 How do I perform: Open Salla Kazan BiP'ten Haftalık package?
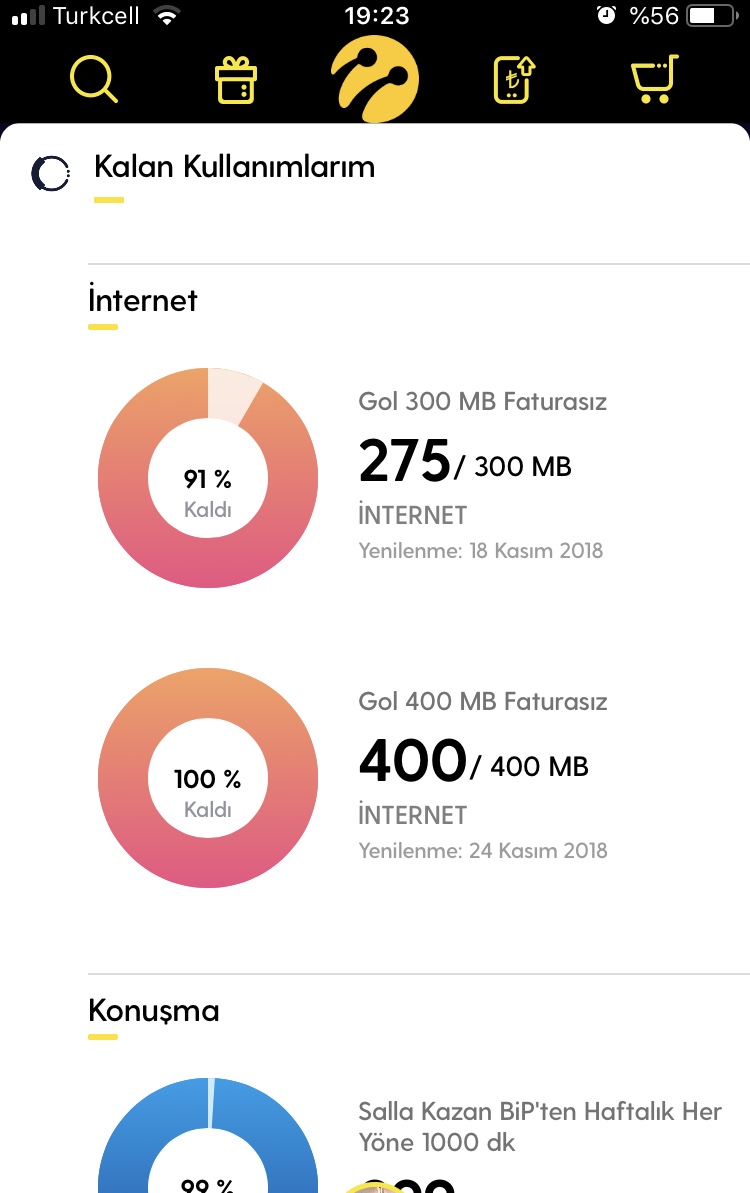click(539, 1126)
